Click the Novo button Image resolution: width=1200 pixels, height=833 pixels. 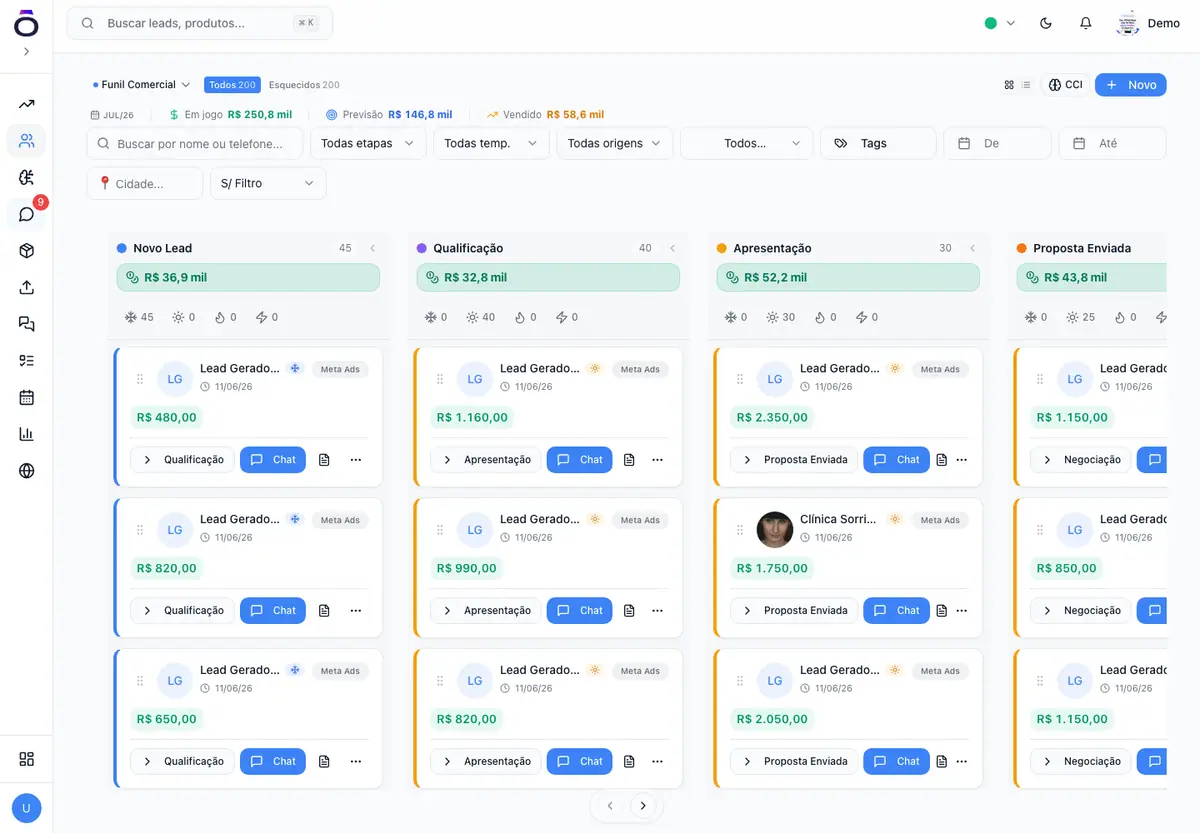point(1131,85)
